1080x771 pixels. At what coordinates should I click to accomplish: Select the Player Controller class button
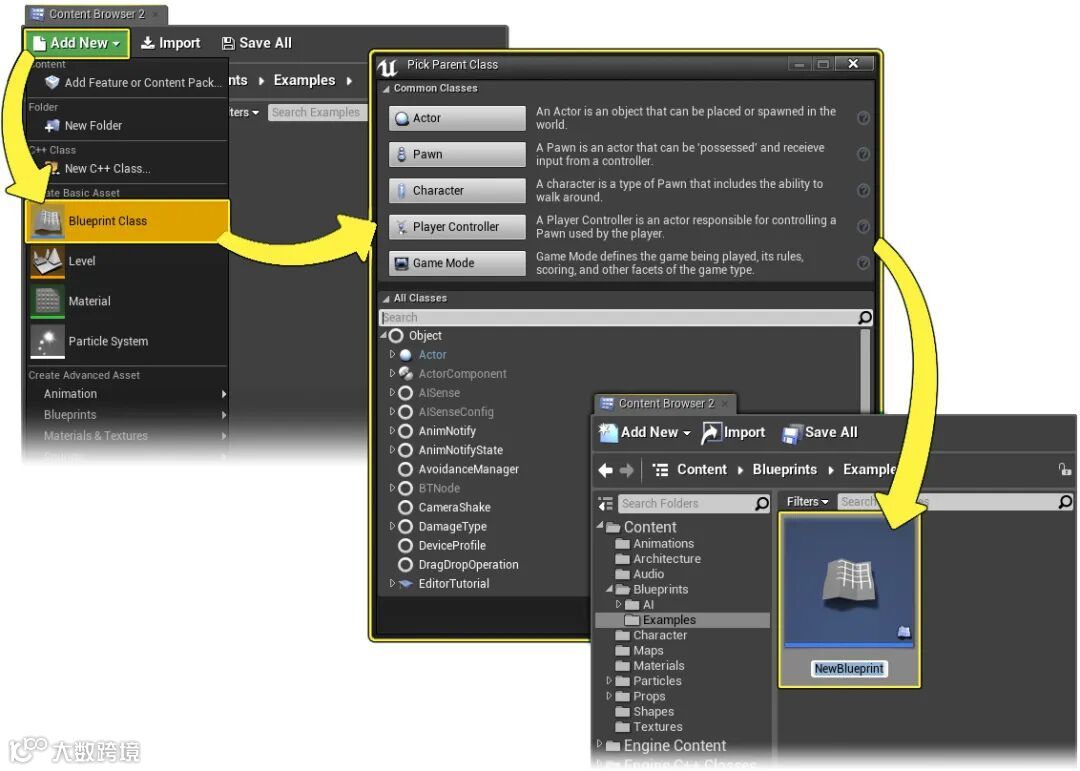457,227
